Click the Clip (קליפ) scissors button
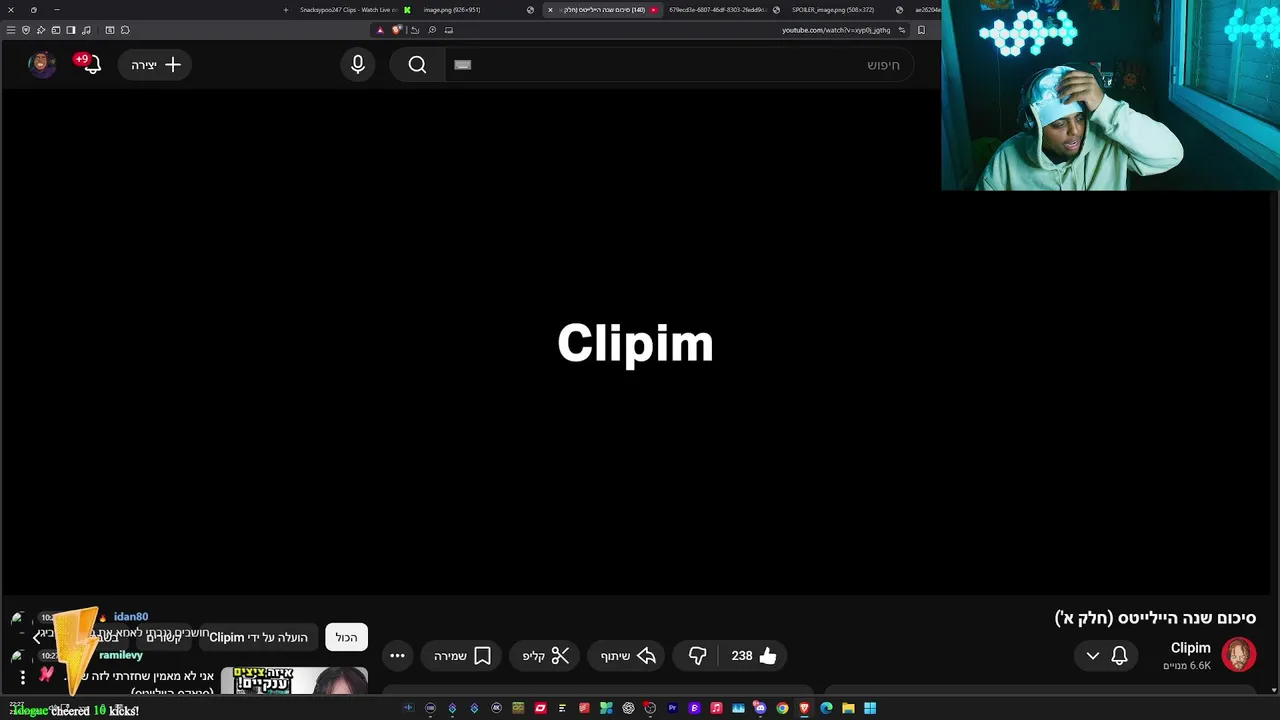The height and width of the screenshot is (720, 1280). pyautogui.click(x=545, y=656)
